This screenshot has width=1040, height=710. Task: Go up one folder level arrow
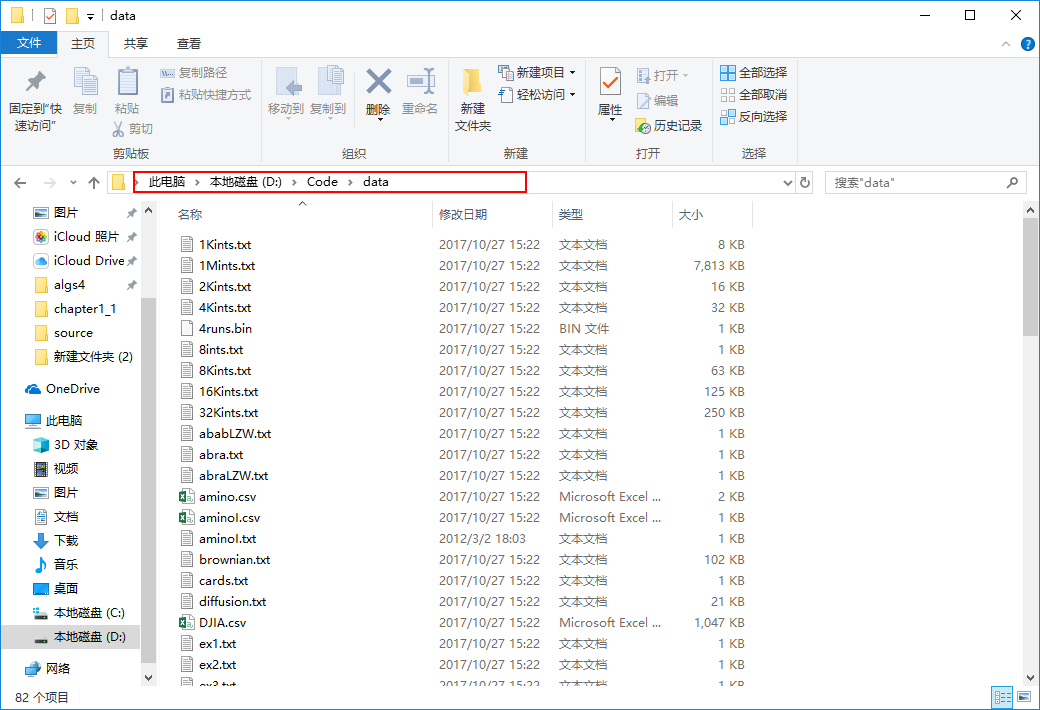click(x=94, y=182)
